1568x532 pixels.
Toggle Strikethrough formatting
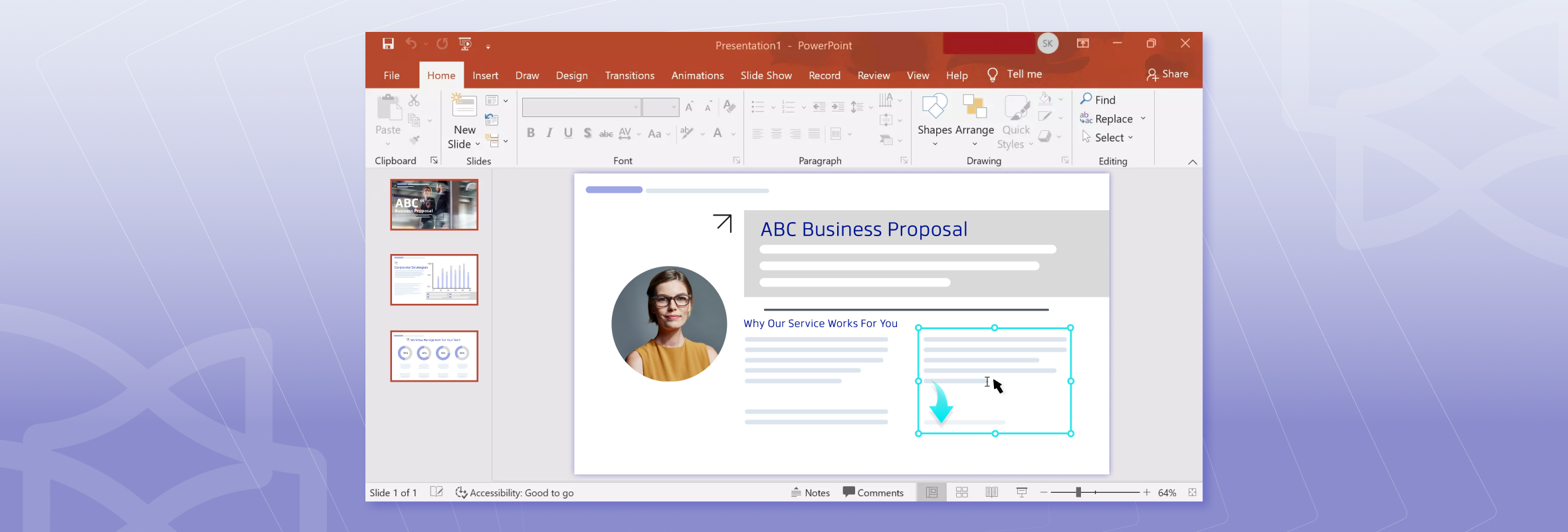[x=606, y=134]
